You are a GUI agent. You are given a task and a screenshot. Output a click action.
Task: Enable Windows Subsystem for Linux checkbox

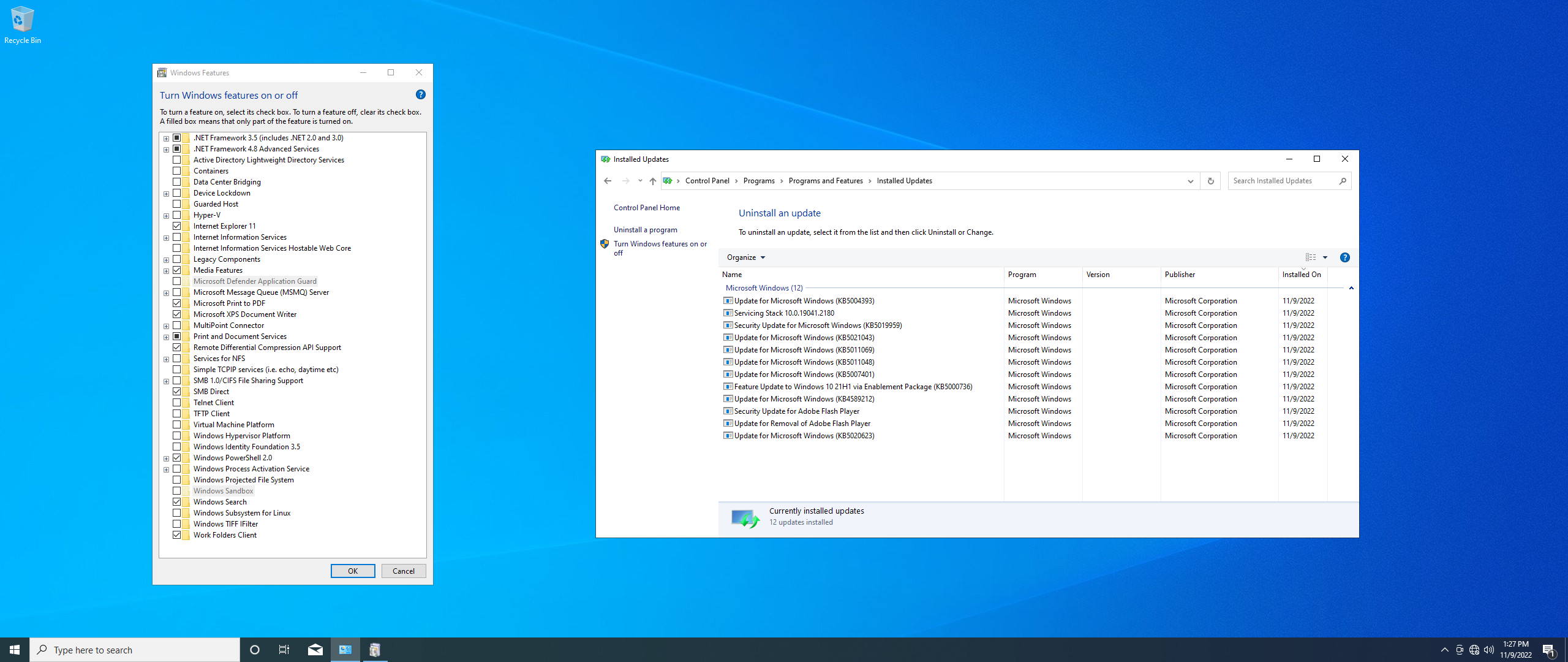pyautogui.click(x=176, y=513)
